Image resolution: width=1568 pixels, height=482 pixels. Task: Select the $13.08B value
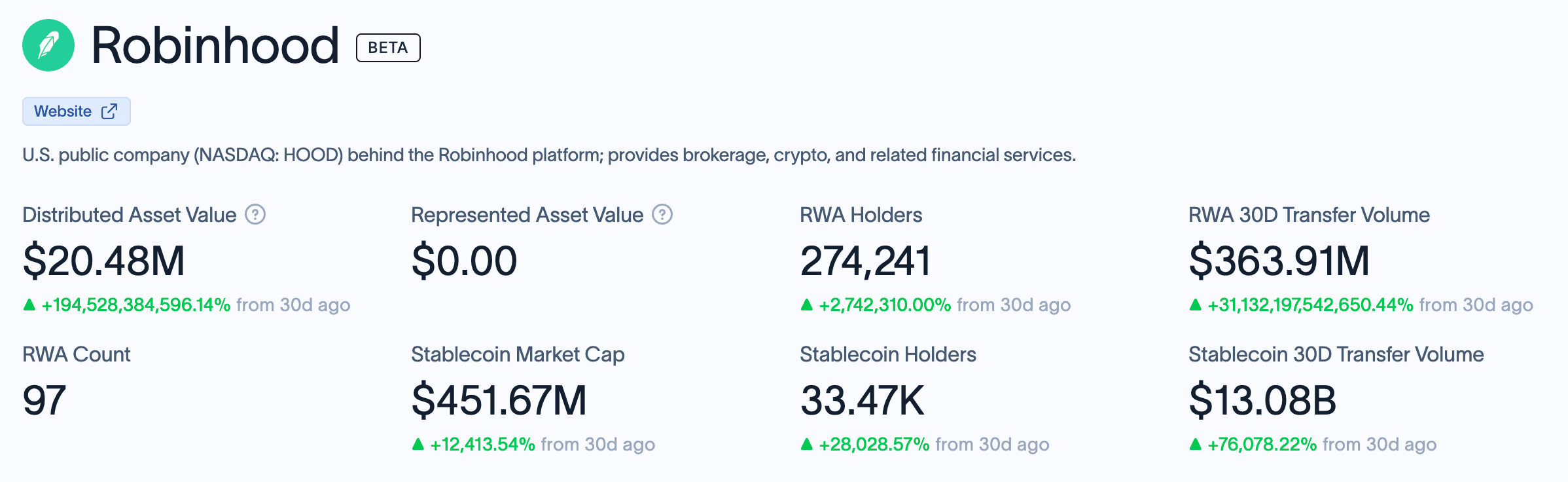tap(1262, 400)
